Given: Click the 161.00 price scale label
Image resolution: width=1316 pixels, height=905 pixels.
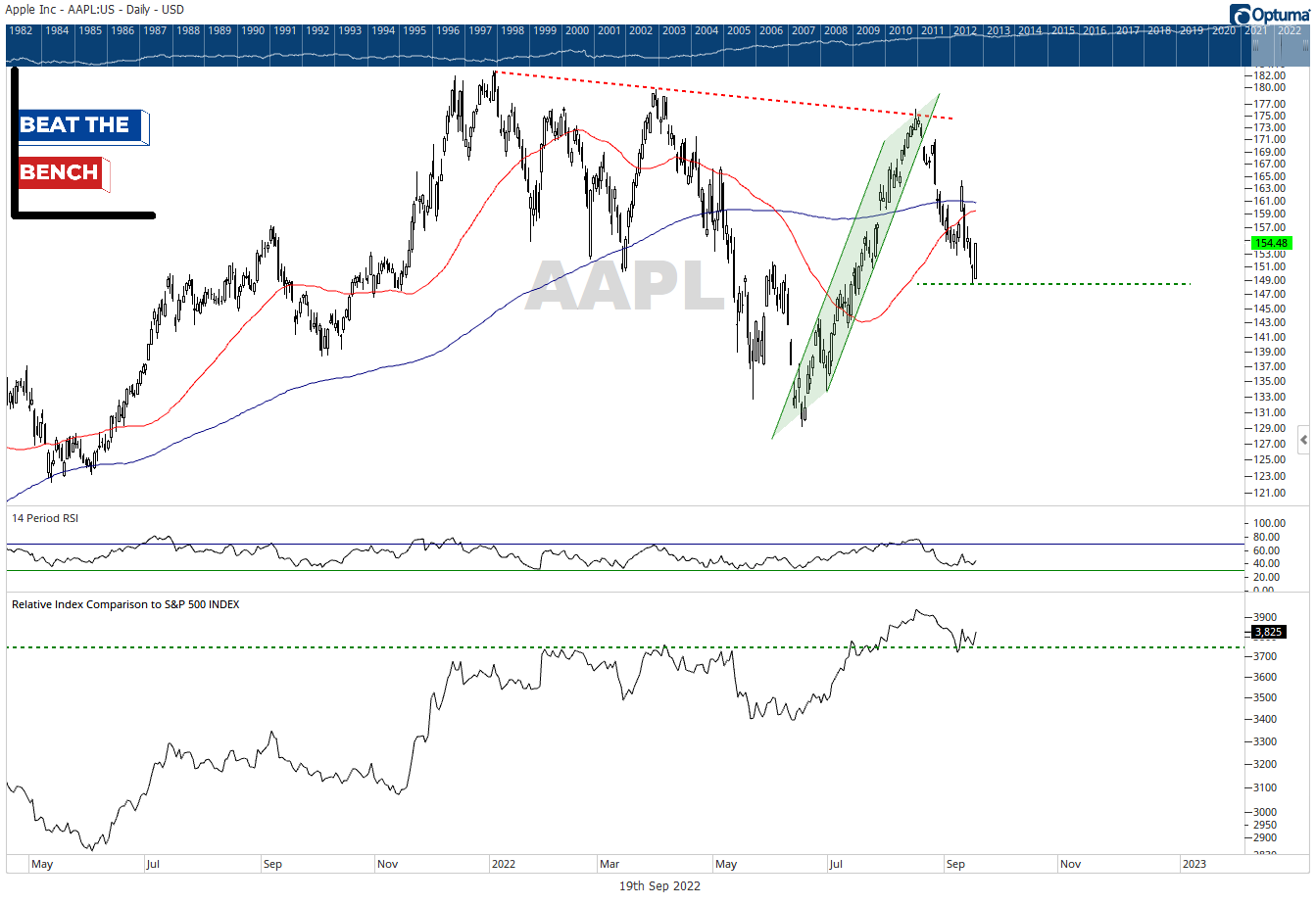Looking at the screenshot, I should pyautogui.click(x=1269, y=201).
